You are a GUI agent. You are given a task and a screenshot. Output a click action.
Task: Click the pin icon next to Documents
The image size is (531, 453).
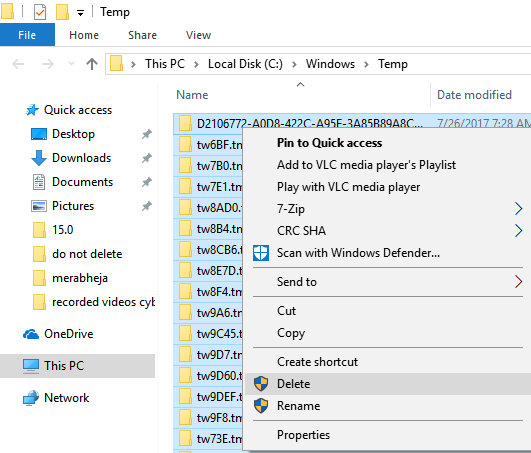146,182
